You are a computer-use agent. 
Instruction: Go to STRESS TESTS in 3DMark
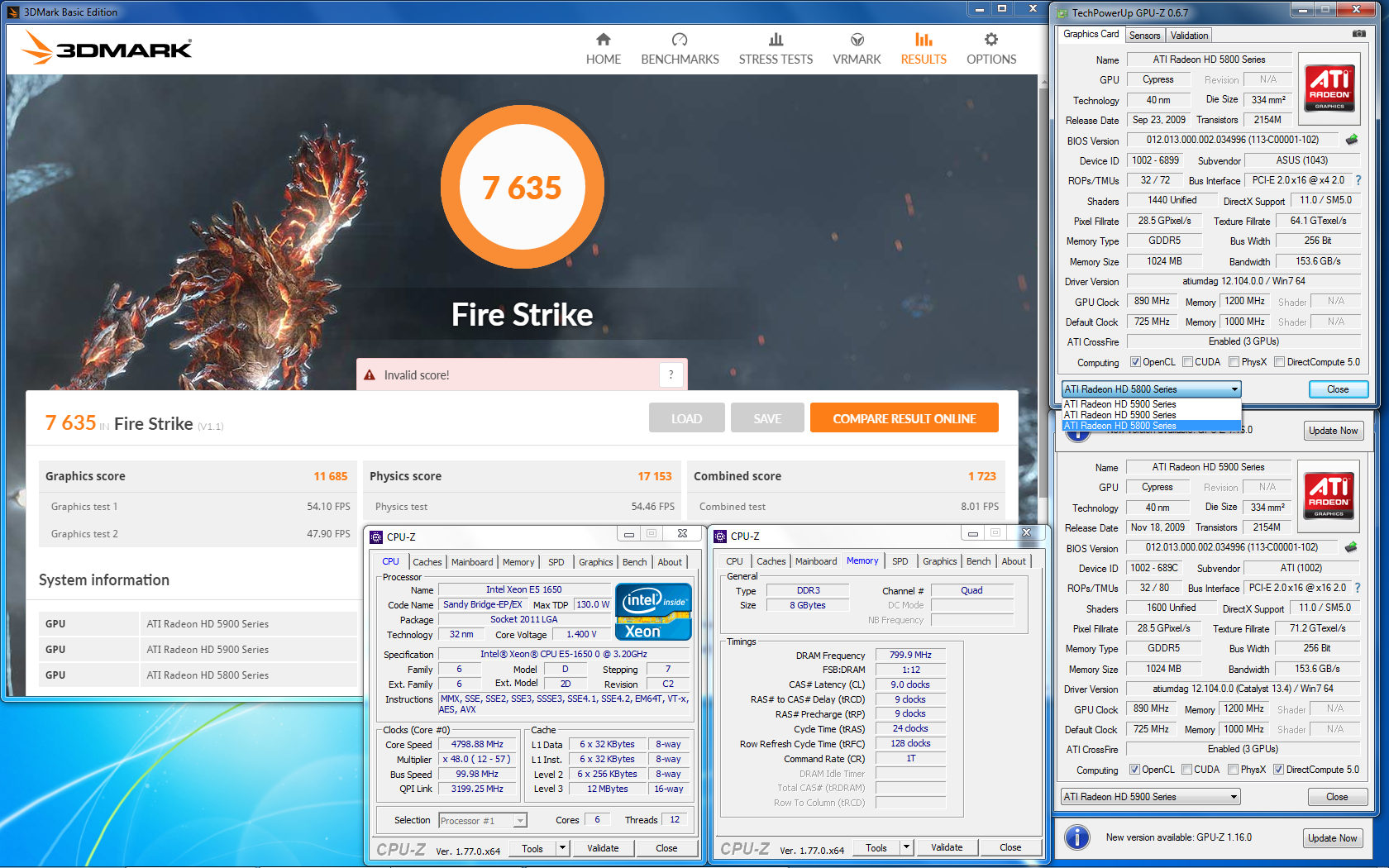point(776,50)
